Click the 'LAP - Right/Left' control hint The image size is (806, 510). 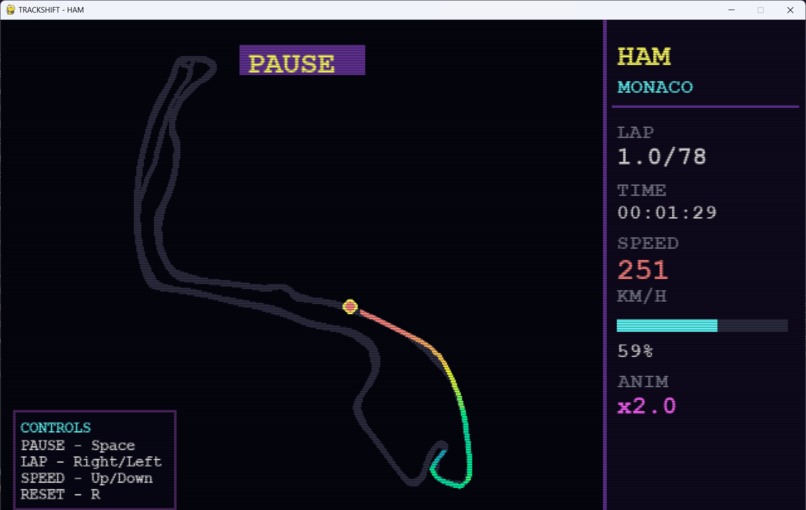pyautogui.click(x=91, y=462)
